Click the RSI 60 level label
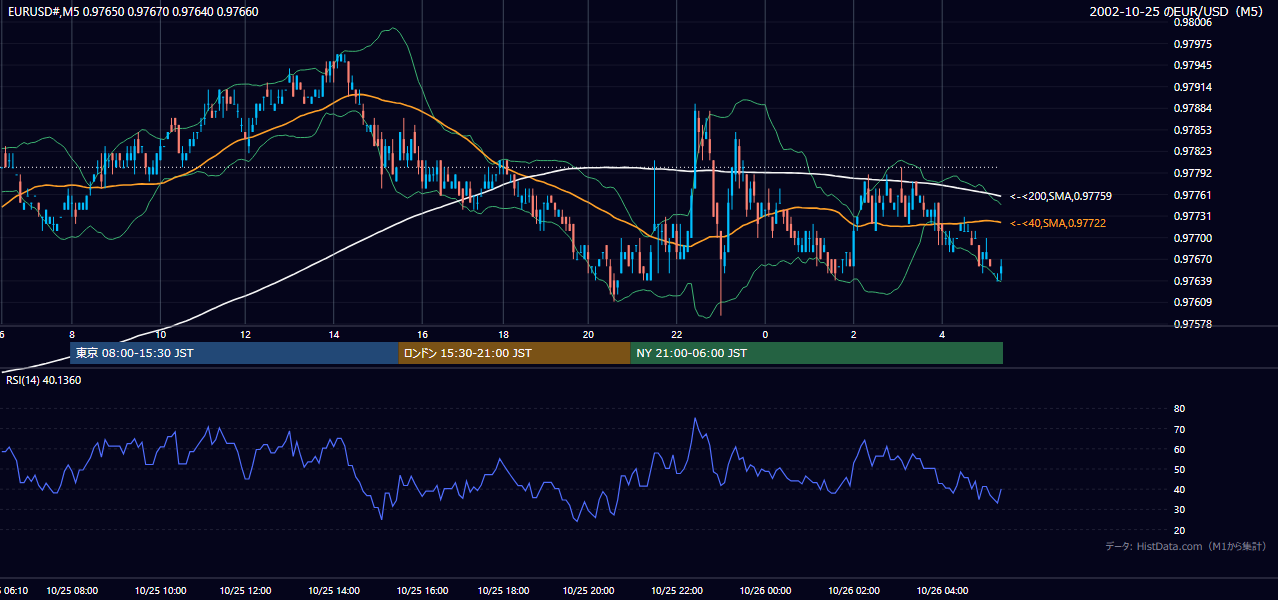This screenshot has width=1278, height=600. (1179, 449)
